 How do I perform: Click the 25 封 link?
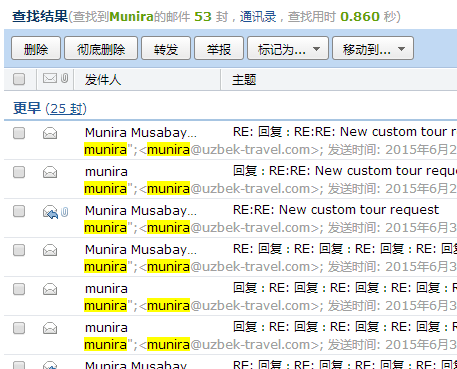pos(66,109)
